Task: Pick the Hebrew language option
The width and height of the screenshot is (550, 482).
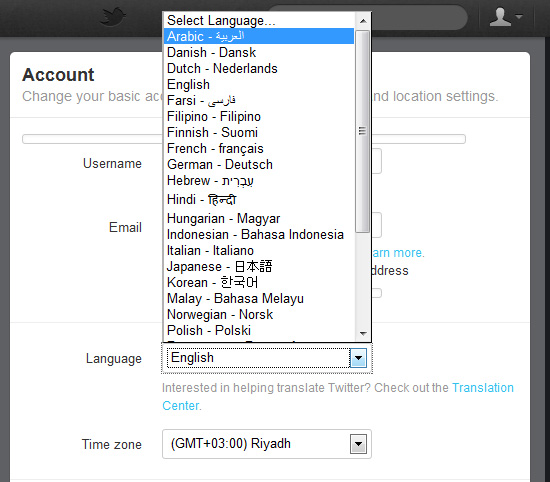Action: (259, 181)
